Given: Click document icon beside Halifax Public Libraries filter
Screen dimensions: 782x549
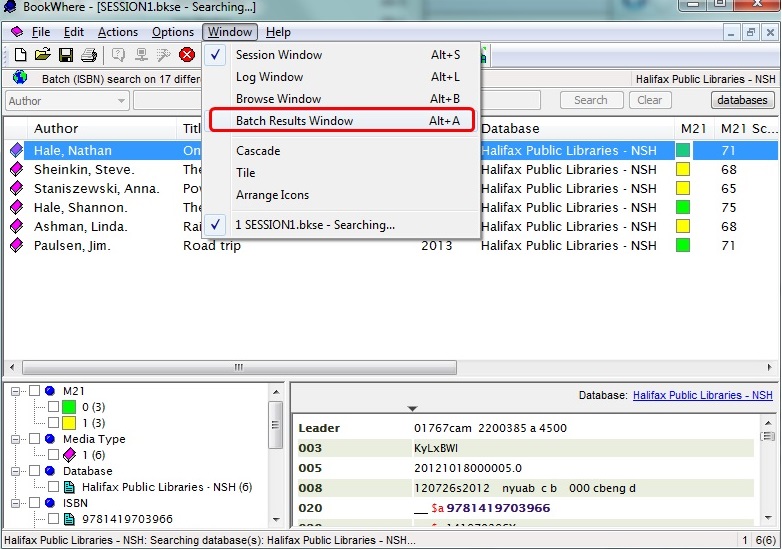Looking at the screenshot, I should [x=69, y=487].
